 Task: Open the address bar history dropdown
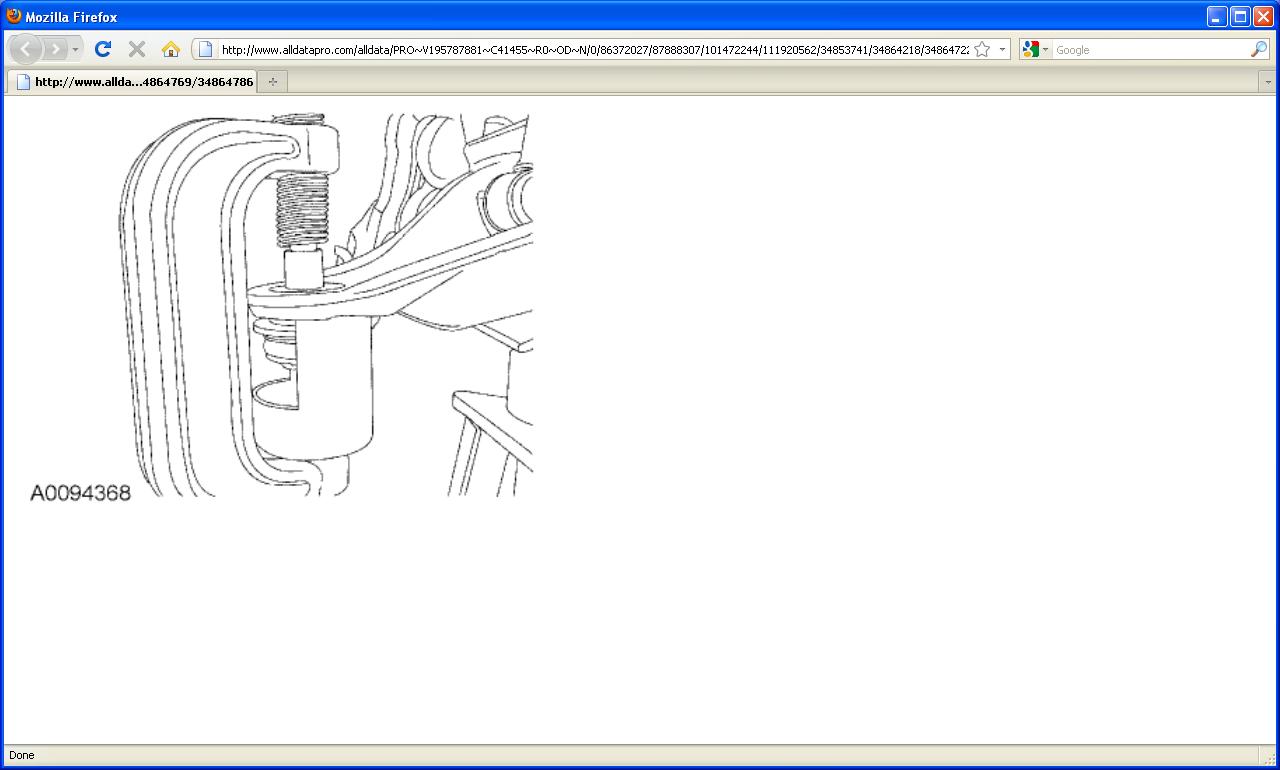tap(1002, 49)
